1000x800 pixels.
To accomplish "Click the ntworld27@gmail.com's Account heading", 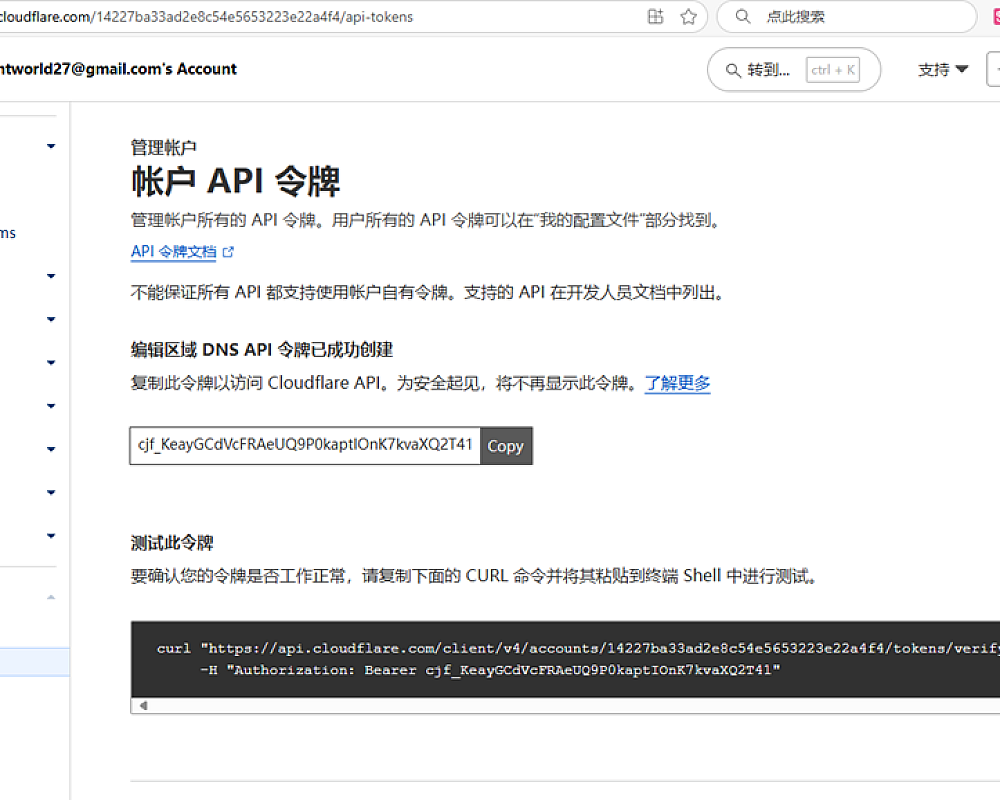I will [x=118, y=69].
